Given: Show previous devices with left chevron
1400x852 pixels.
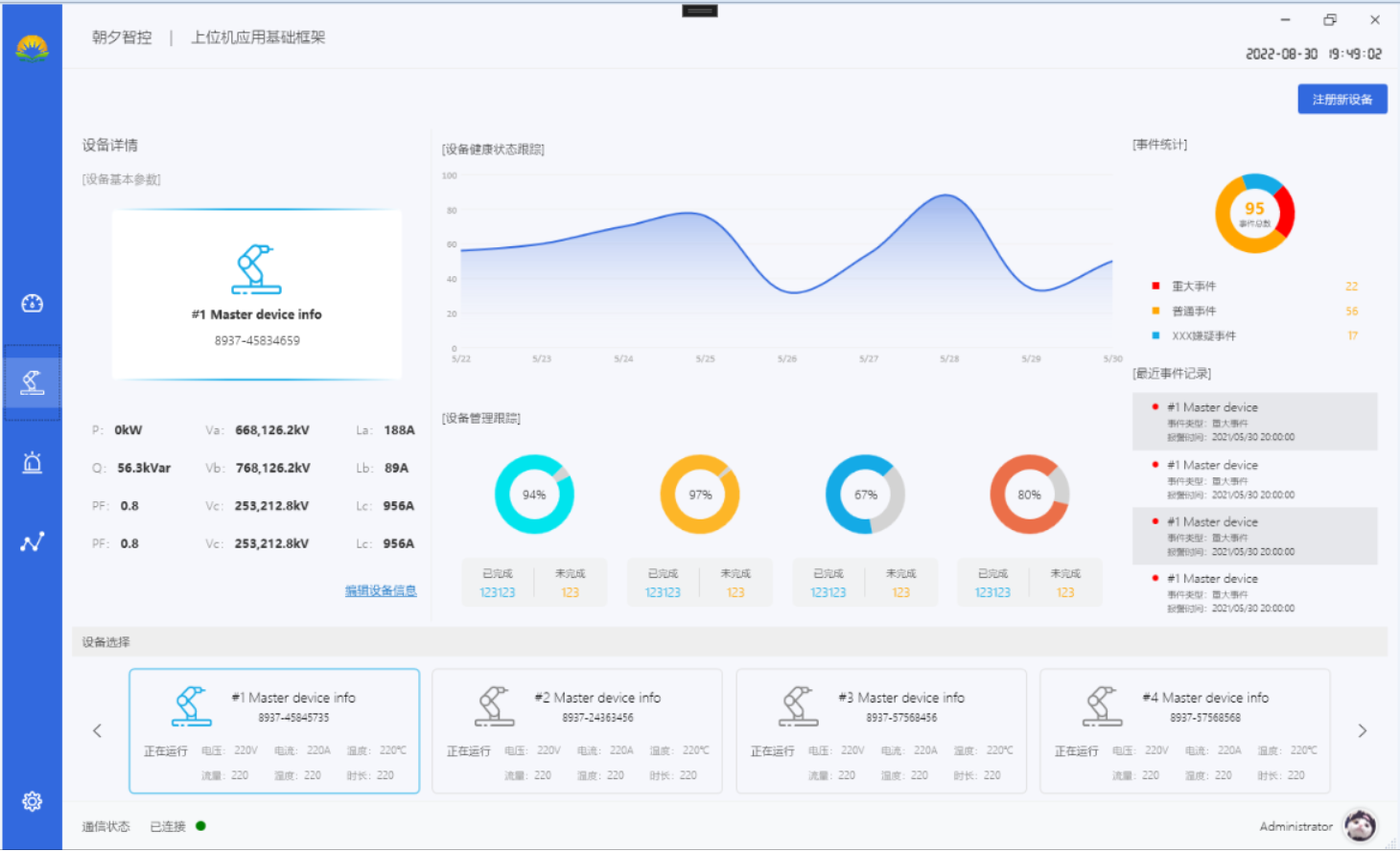Looking at the screenshot, I should tap(98, 731).
